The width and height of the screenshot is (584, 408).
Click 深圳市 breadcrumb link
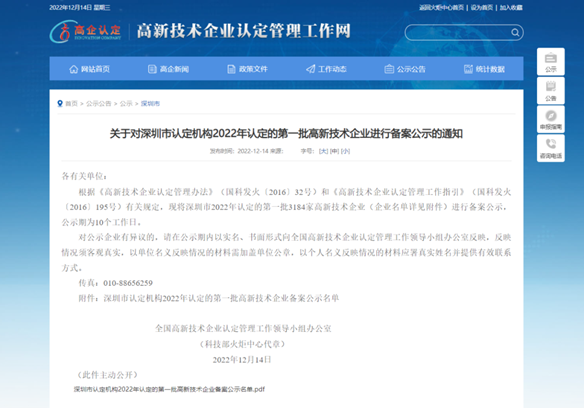[x=150, y=104]
